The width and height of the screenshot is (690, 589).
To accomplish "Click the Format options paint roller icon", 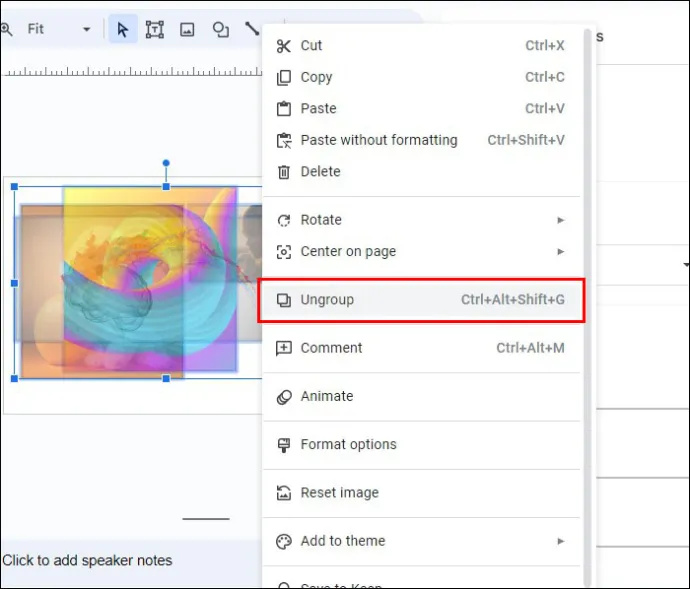I will [x=284, y=445].
